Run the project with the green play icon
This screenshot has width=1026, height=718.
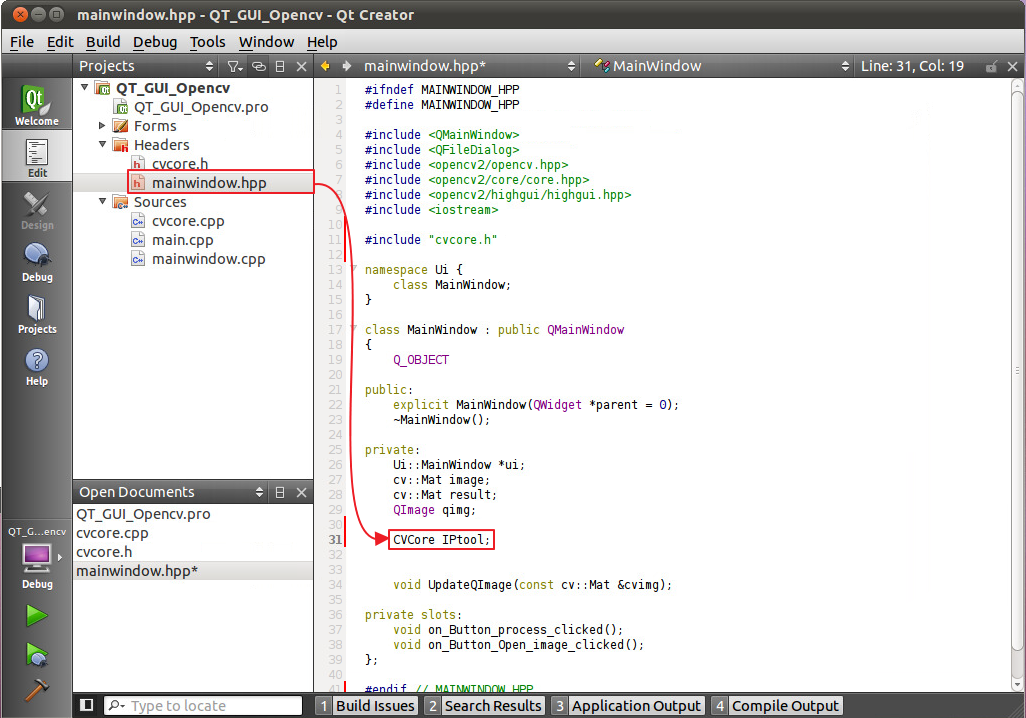37,616
